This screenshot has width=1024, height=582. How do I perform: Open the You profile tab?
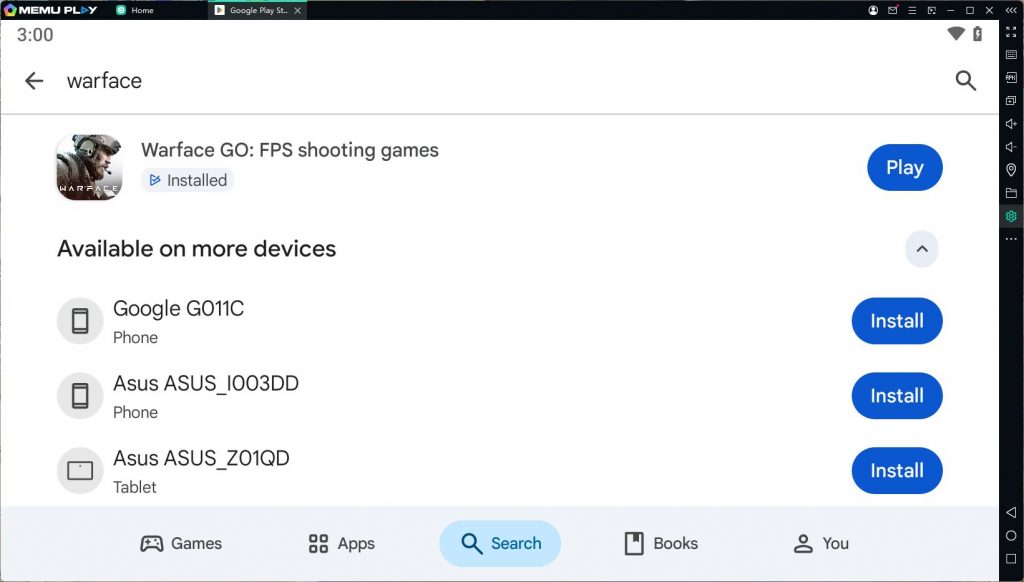(x=820, y=543)
